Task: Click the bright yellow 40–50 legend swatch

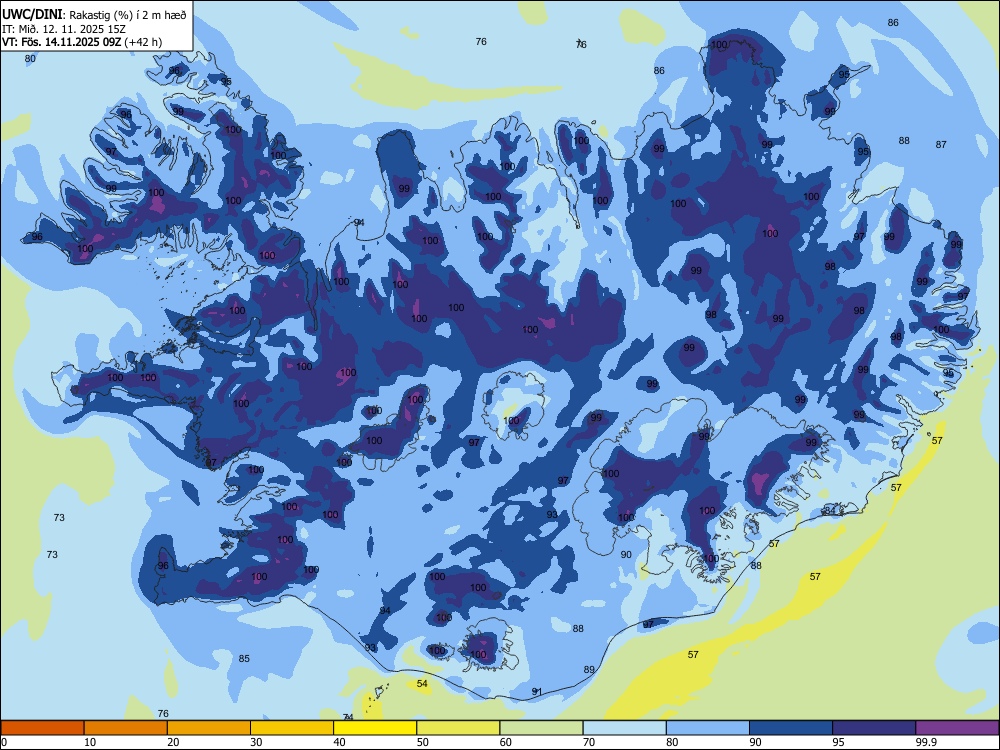Action: (x=375, y=728)
